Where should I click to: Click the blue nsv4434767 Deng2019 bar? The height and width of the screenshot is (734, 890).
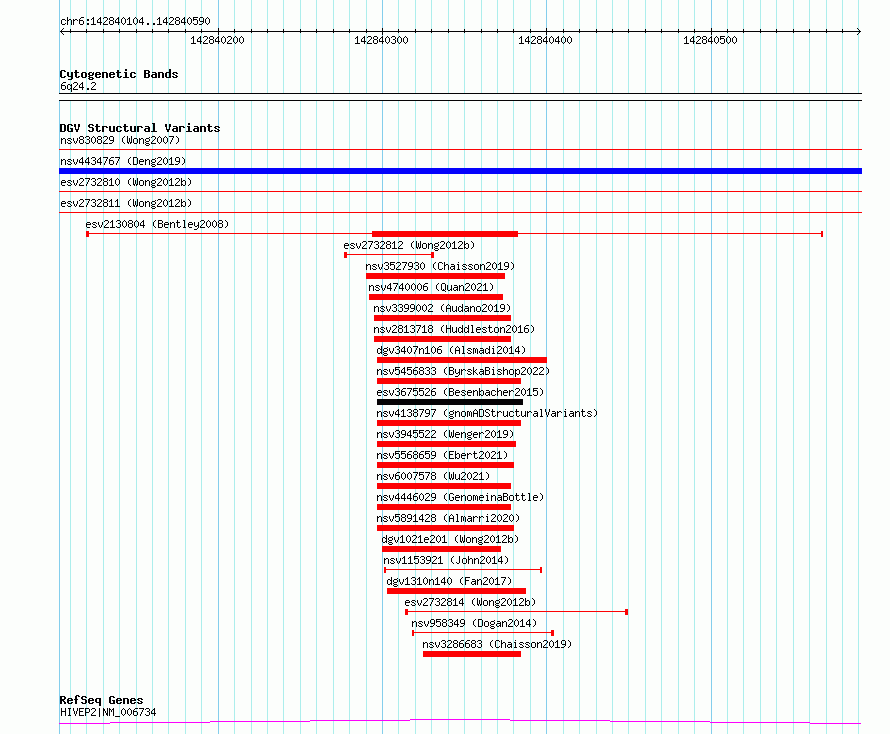click(x=460, y=171)
